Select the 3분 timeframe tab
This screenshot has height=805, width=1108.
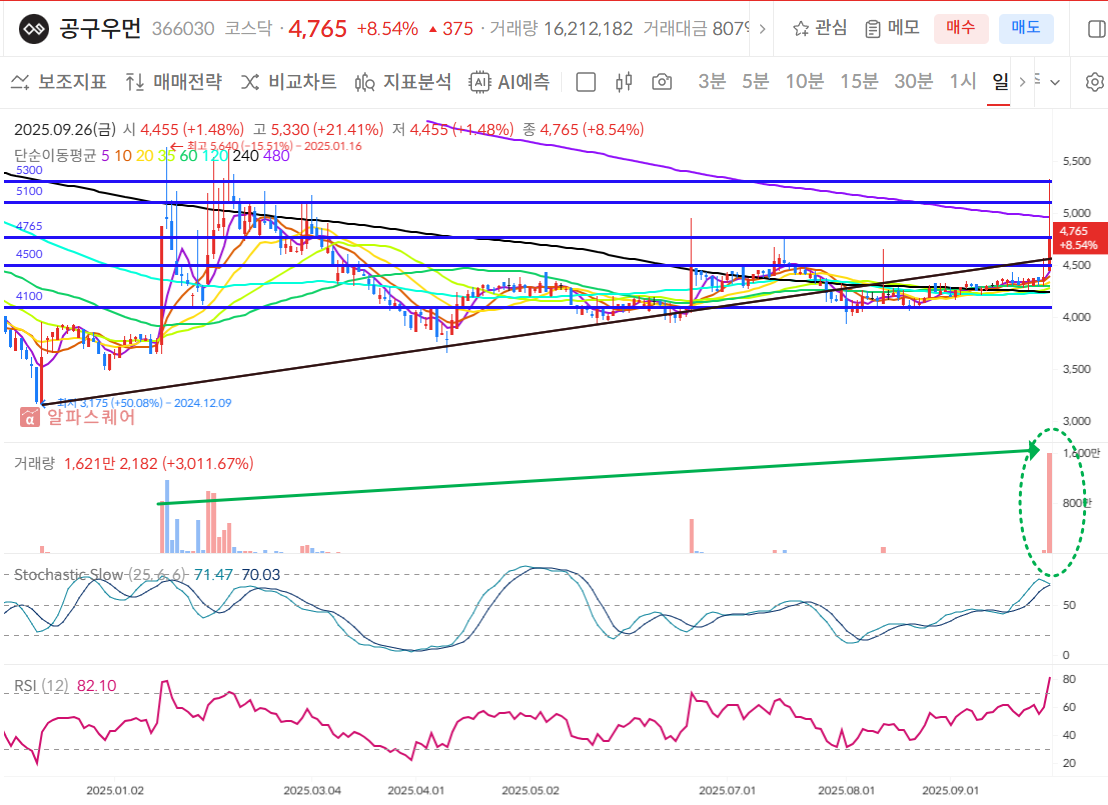(712, 81)
